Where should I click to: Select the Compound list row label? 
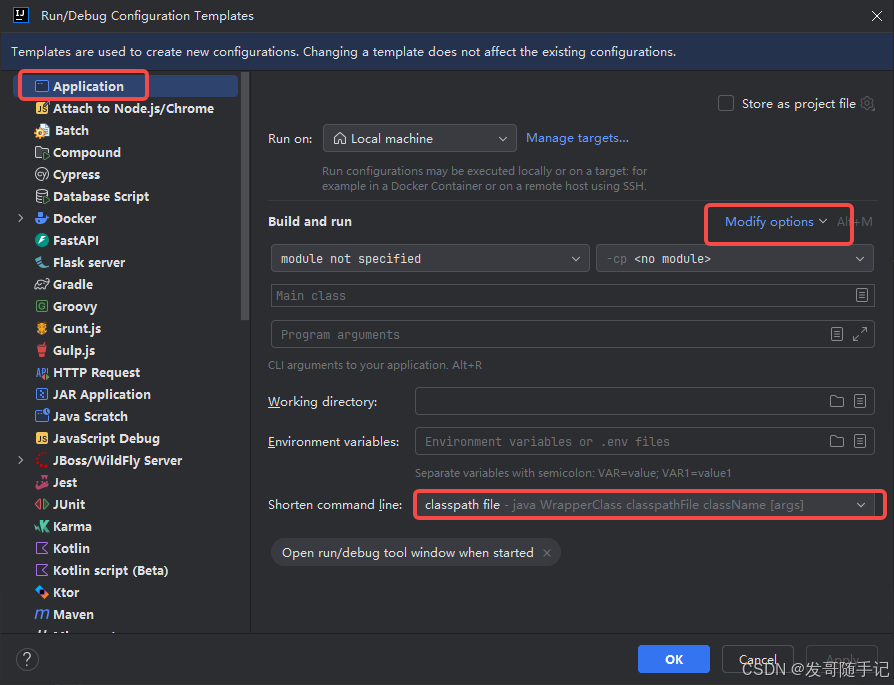[87, 152]
